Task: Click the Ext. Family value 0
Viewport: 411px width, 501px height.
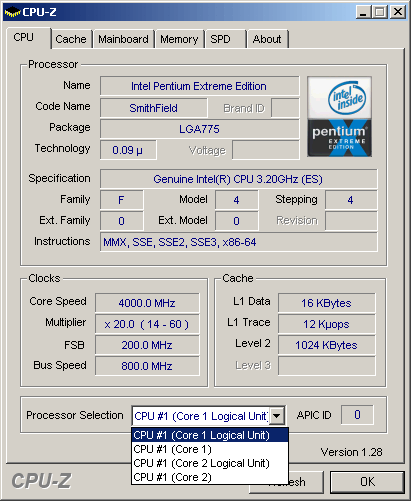Action: coord(121,221)
